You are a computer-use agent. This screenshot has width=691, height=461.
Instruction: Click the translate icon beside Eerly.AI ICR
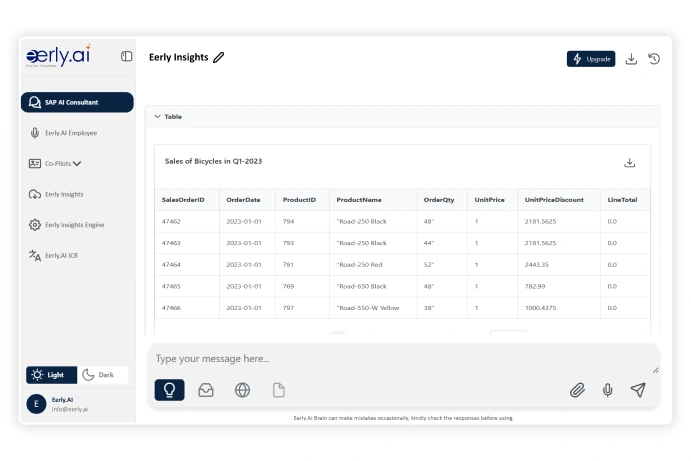[x=35, y=255]
